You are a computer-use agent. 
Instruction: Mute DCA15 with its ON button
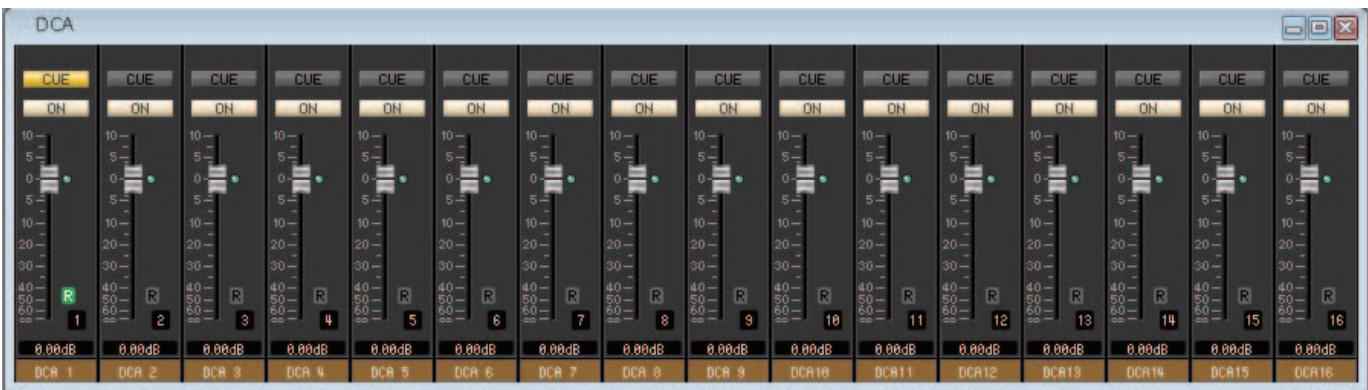[x=1232, y=108]
